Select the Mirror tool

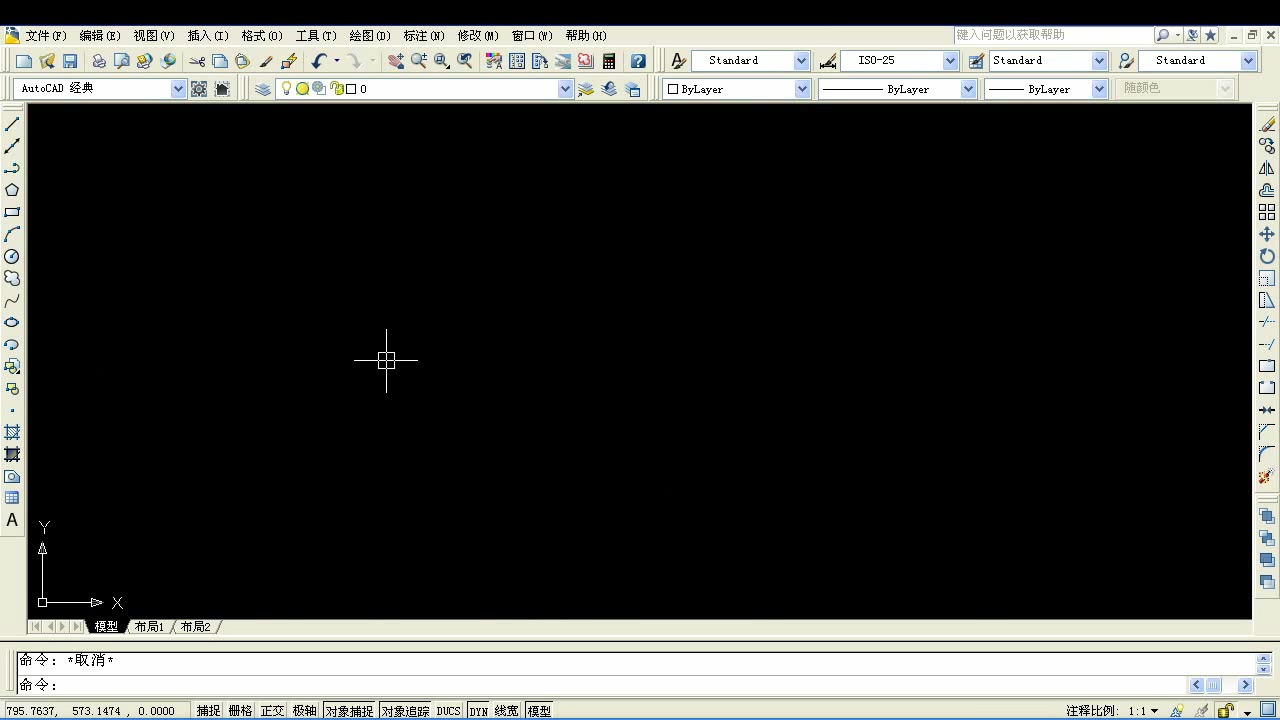point(1267,168)
